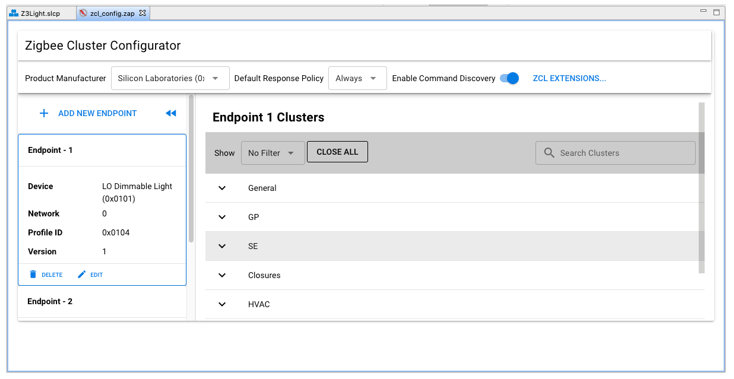Click the EDIT label on Endpoint 1
Image resolution: width=734 pixels, height=379 pixels.
(96, 275)
